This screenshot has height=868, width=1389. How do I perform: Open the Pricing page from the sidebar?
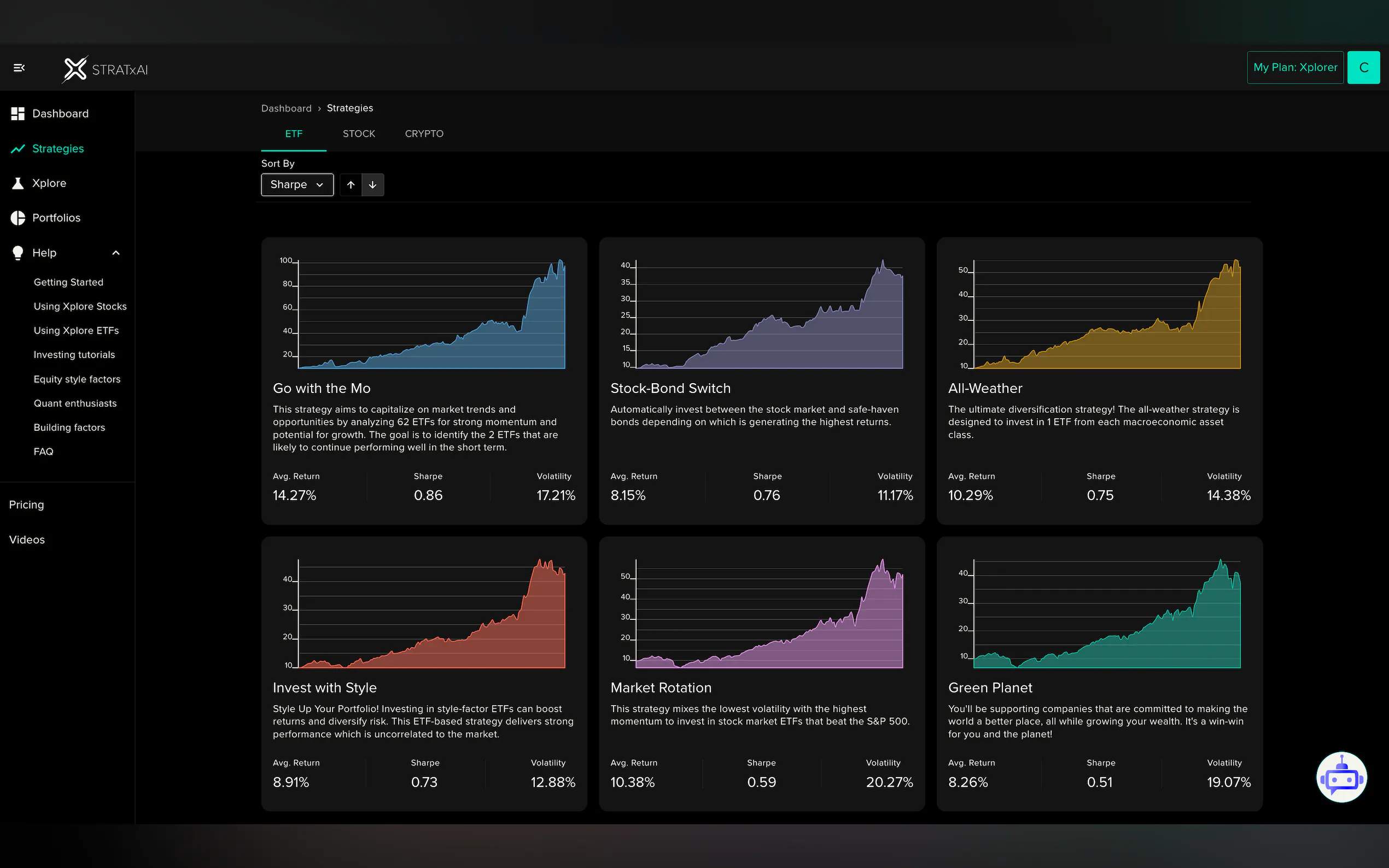pyautogui.click(x=26, y=505)
